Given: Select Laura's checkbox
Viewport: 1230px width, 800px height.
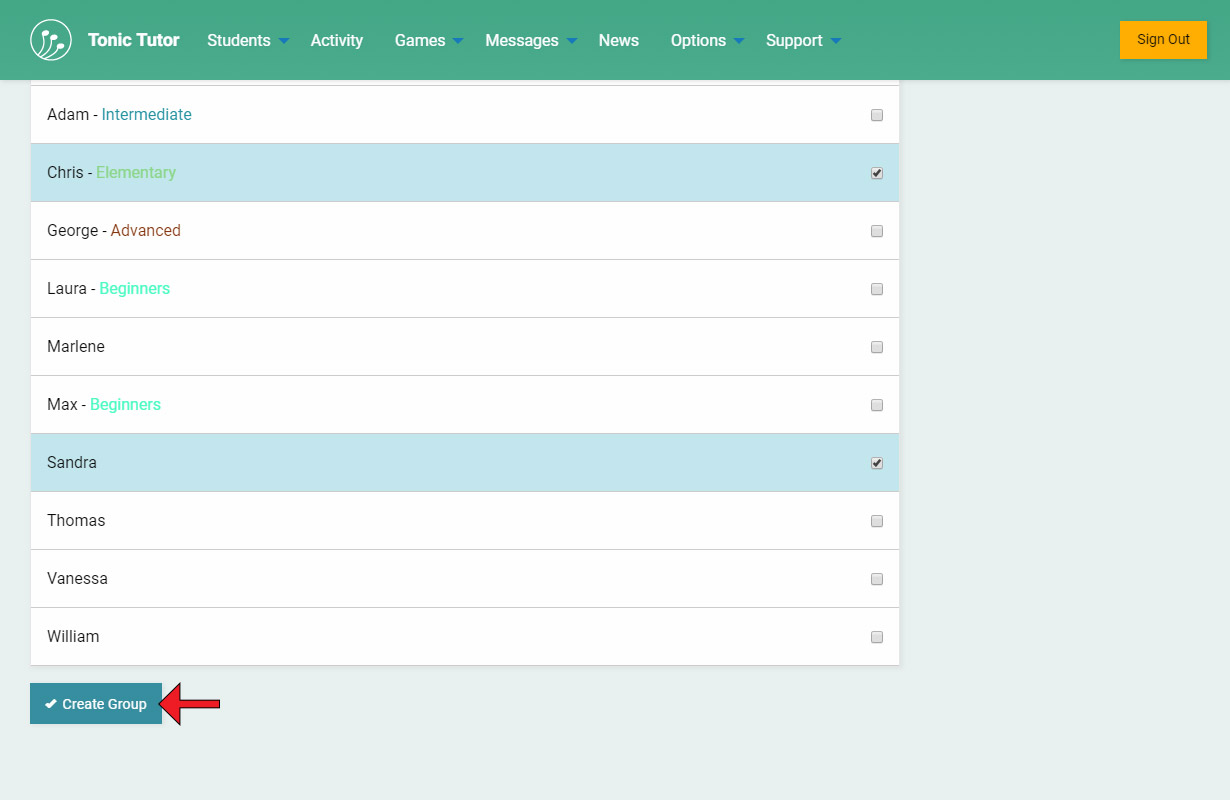Looking at the screenshot, I should click(x=877, y=289).
